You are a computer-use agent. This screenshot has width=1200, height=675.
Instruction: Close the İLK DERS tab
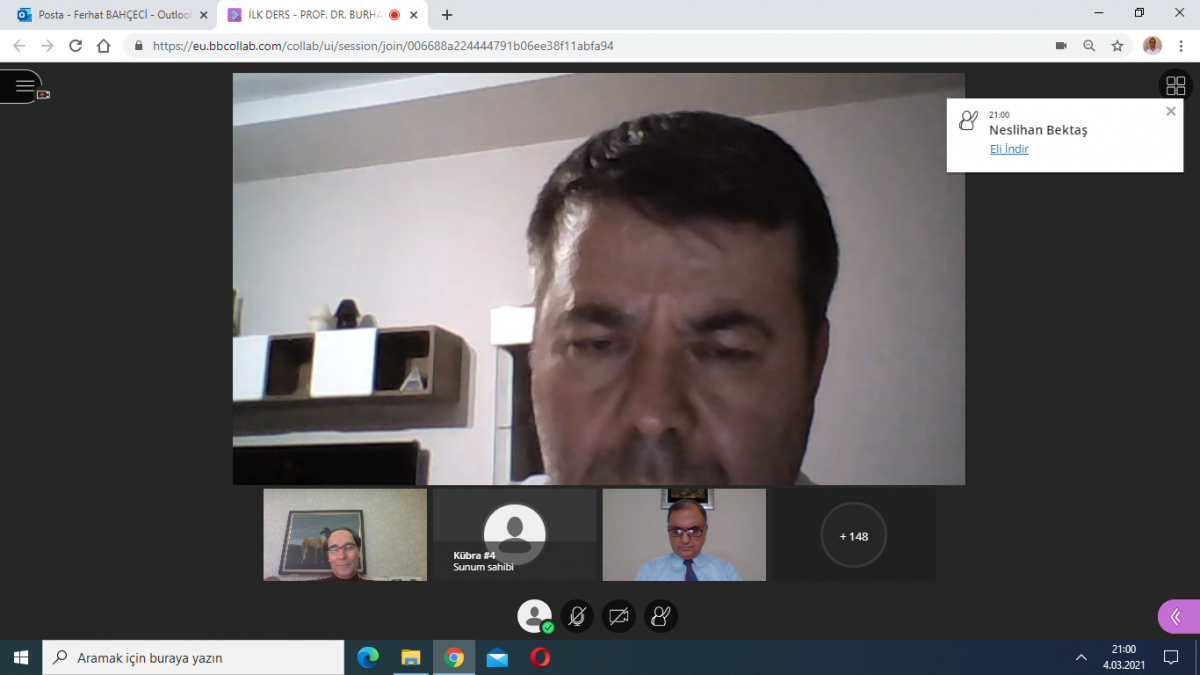coord(414,15)
